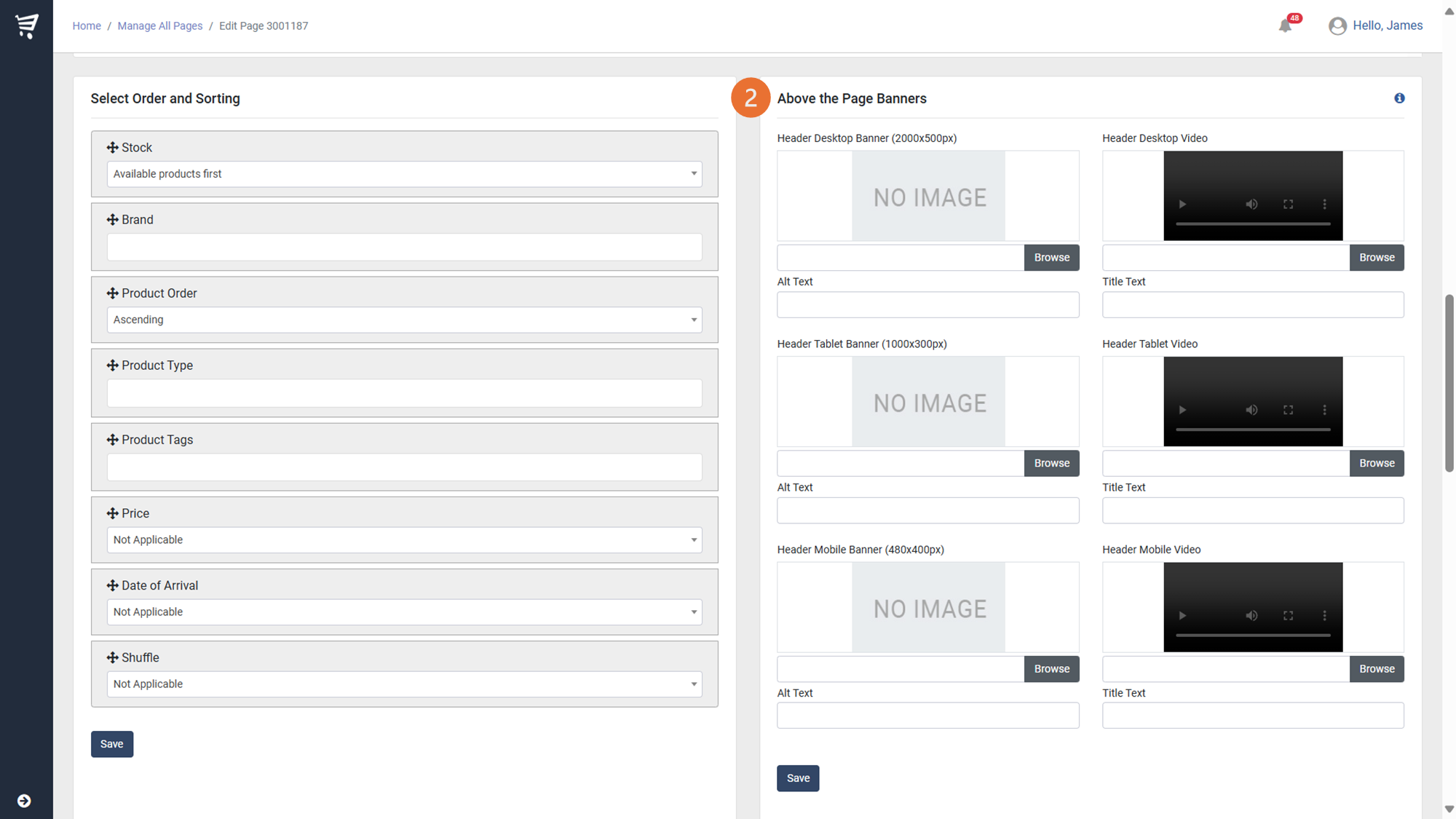Fullscreen the Header Mobile Video
This screenshot has height=819, width=1456.
pos(1288,616)
